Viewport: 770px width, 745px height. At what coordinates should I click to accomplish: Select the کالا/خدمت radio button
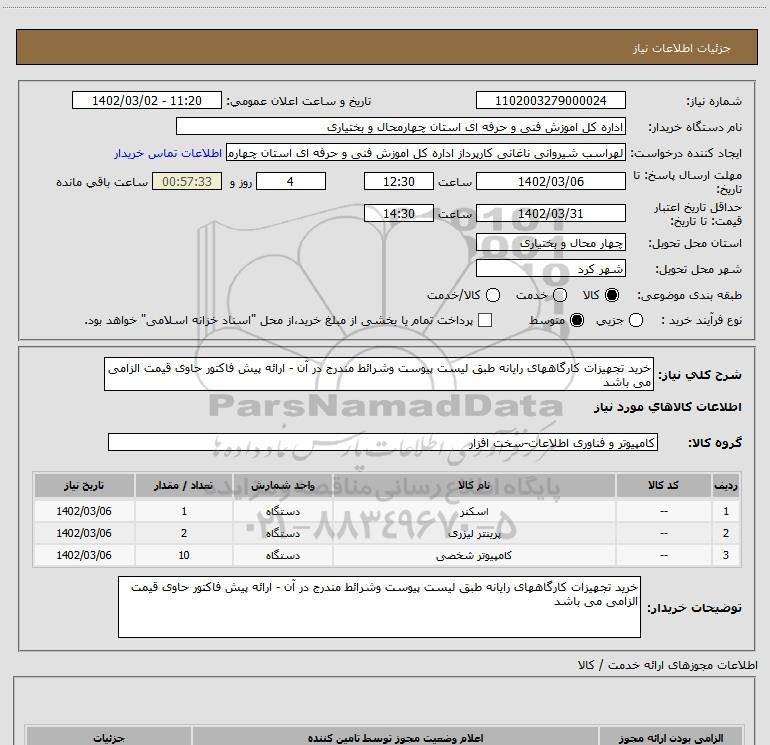(x=493, y=295)
